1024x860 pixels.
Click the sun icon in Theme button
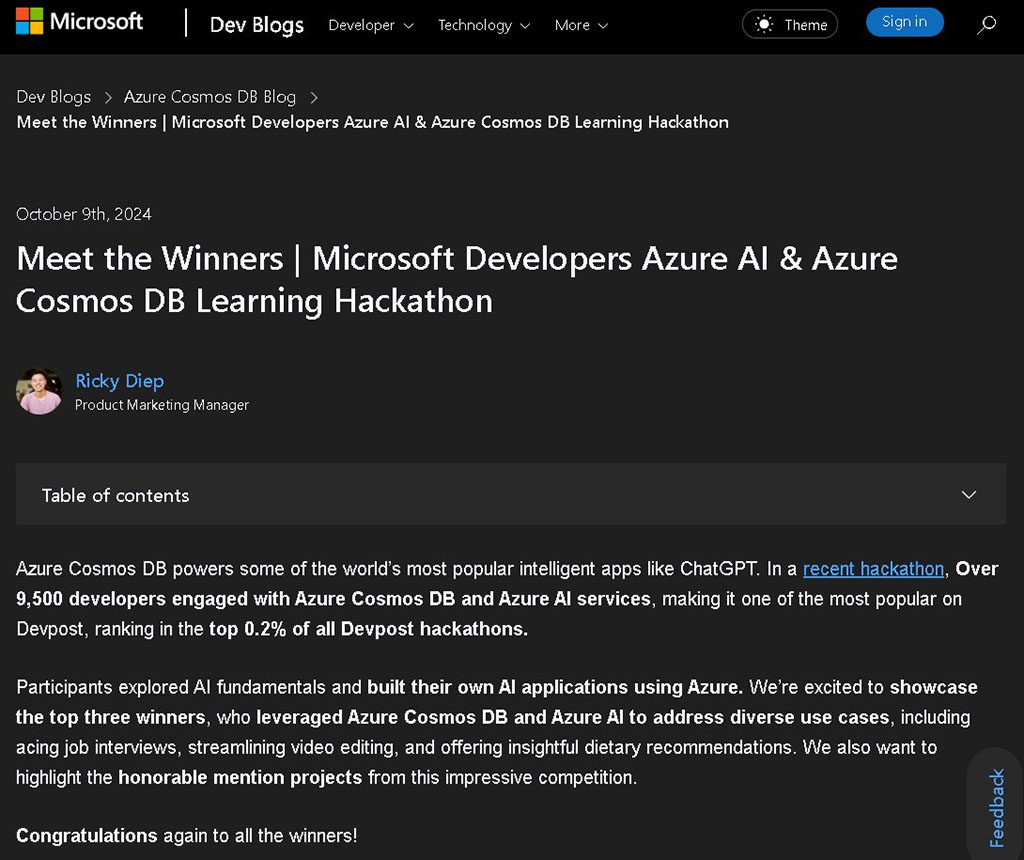(x=764, y=25)
